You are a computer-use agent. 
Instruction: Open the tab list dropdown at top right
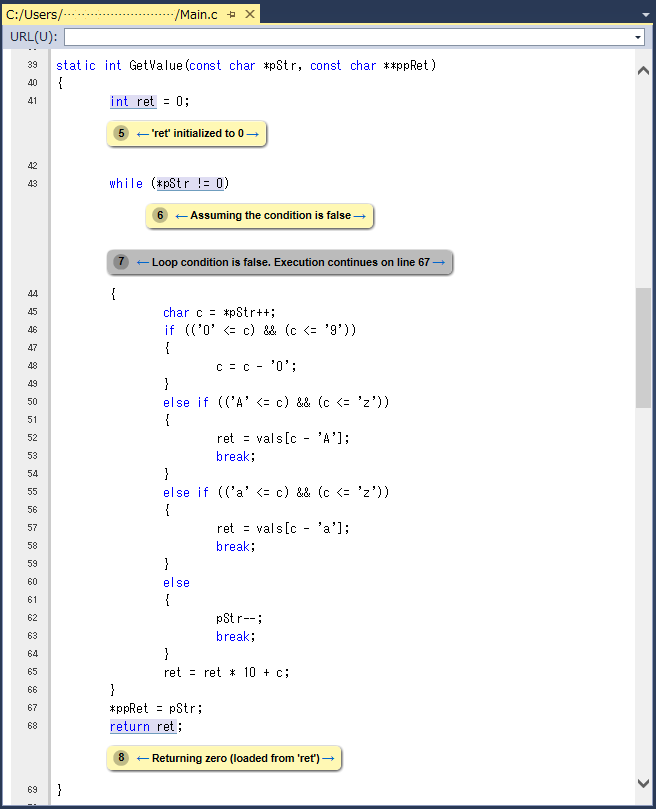coord(643,14)
